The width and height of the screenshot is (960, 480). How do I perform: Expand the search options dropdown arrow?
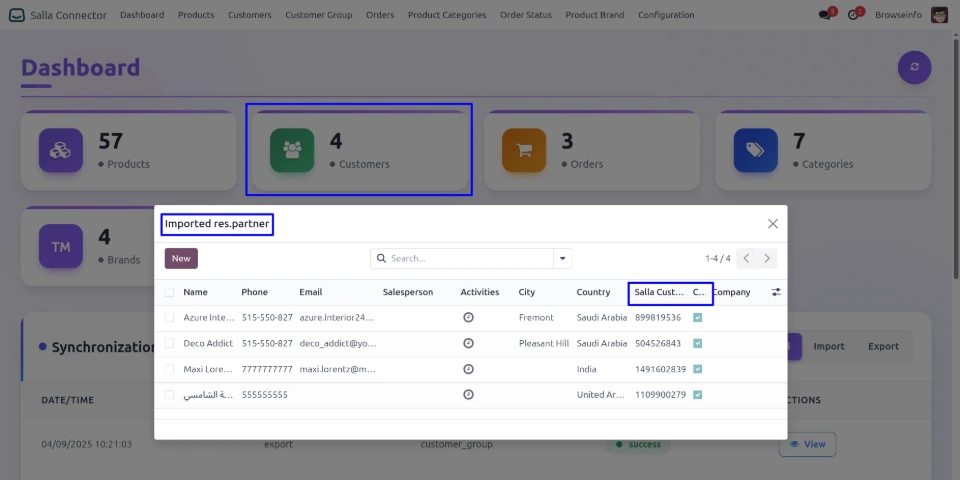(x=563, y=258)
